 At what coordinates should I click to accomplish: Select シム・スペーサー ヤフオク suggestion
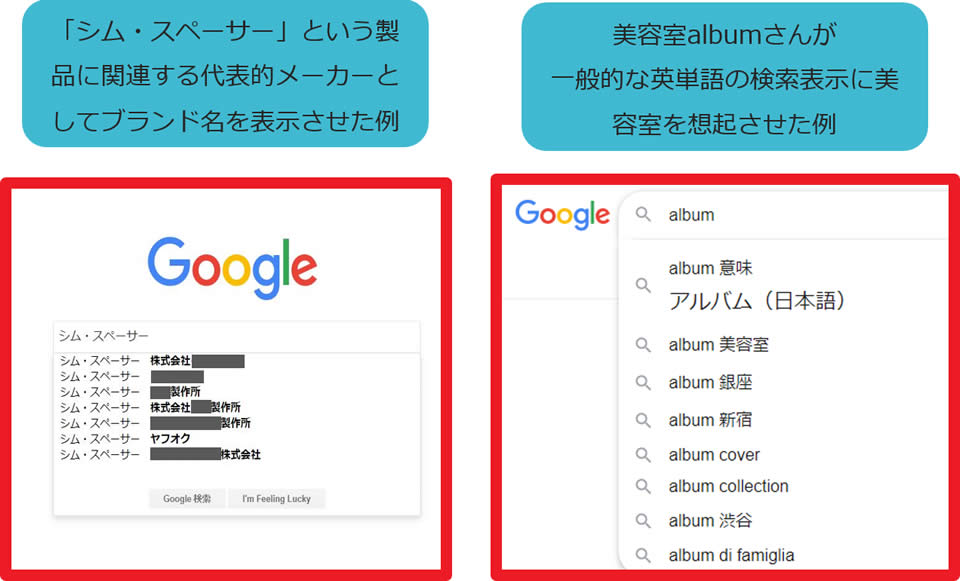[126, 438]
